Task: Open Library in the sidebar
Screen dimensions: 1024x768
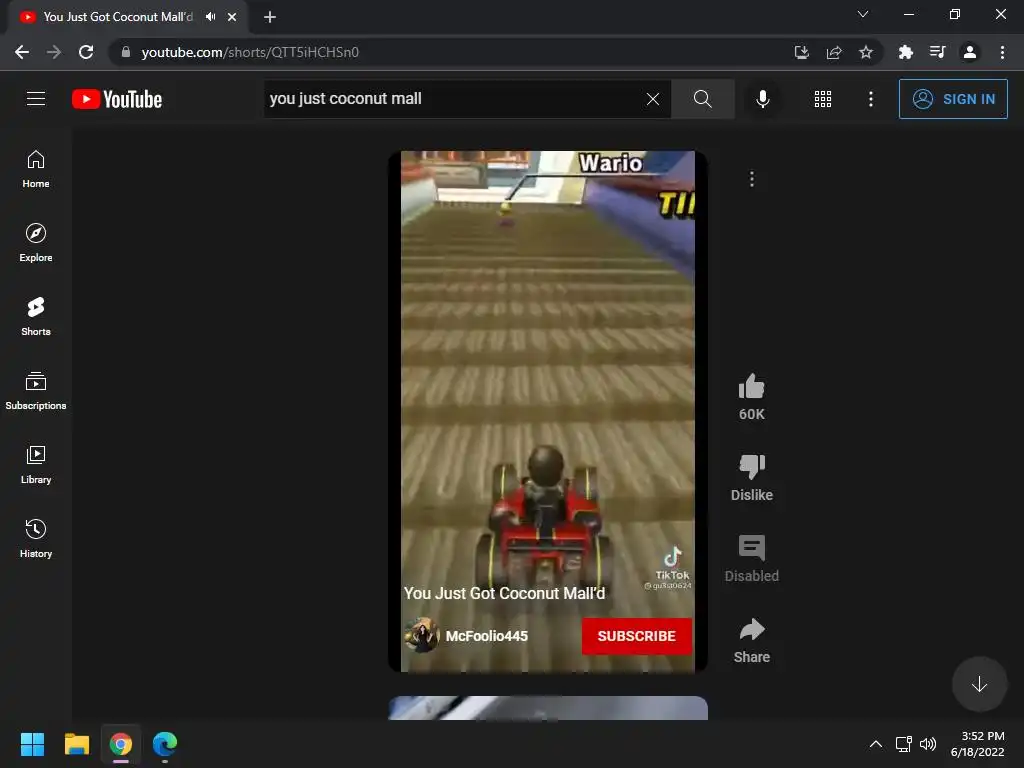Action: point(36,464)
